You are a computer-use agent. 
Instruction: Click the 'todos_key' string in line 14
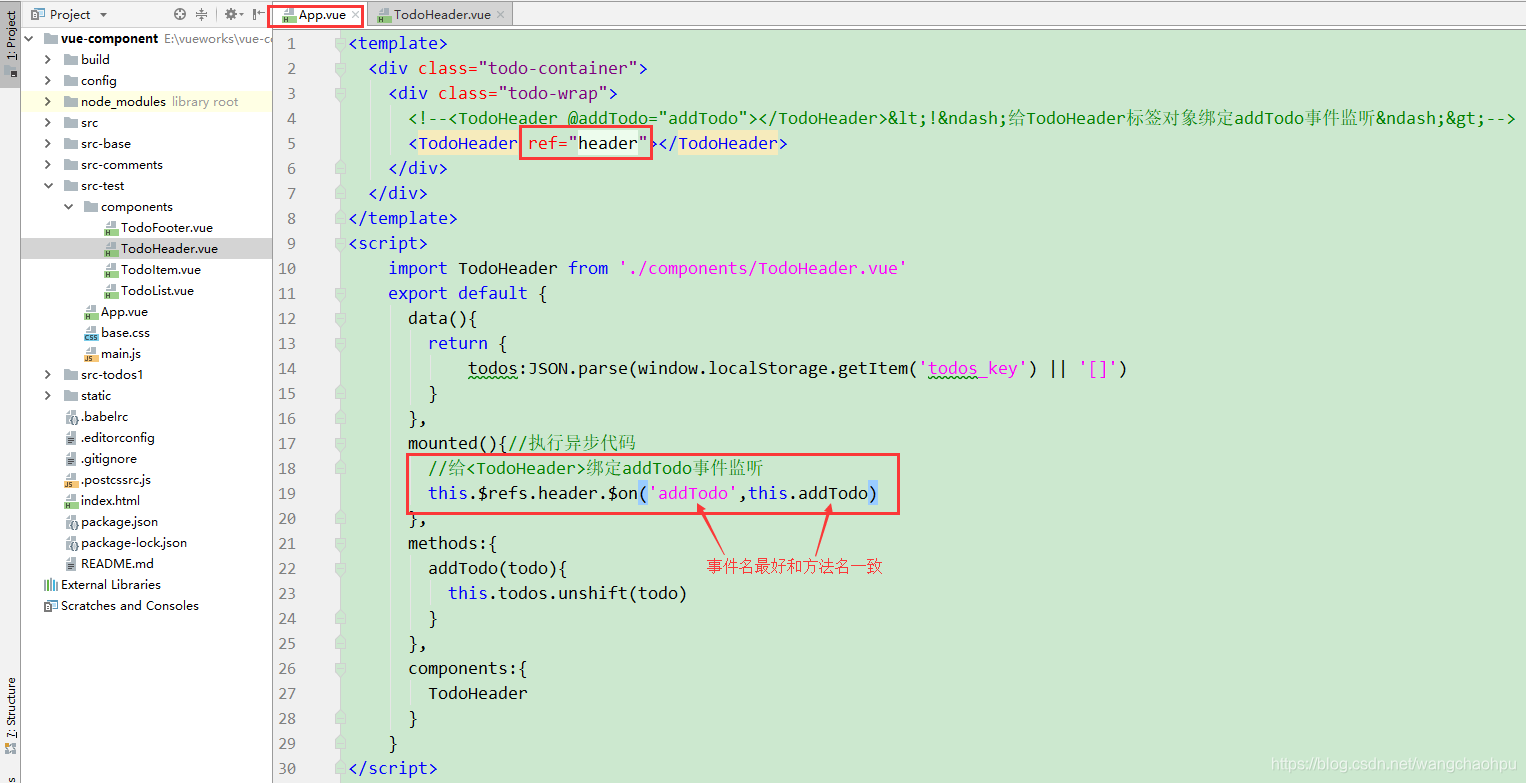973,368
